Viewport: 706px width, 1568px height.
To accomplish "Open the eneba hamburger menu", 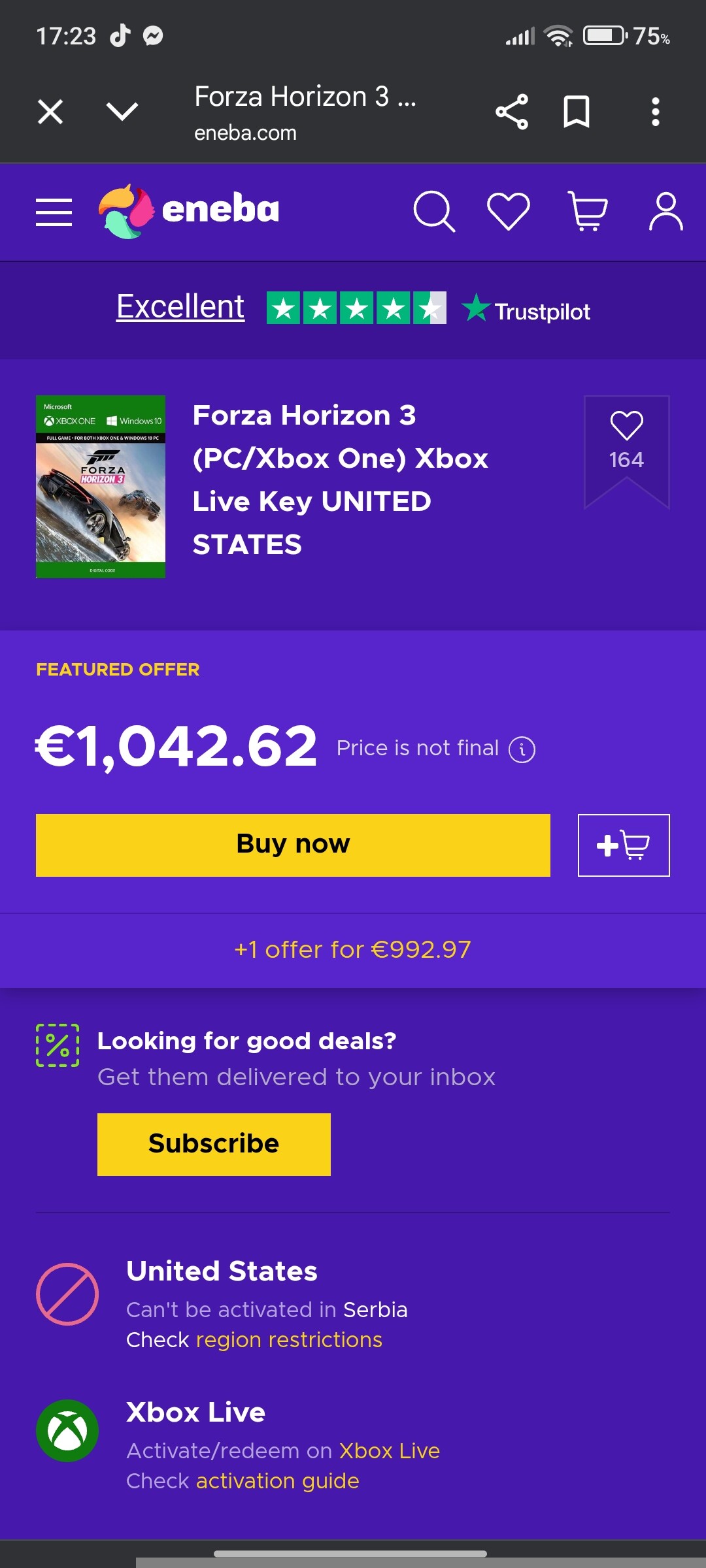I will point(54,212).
